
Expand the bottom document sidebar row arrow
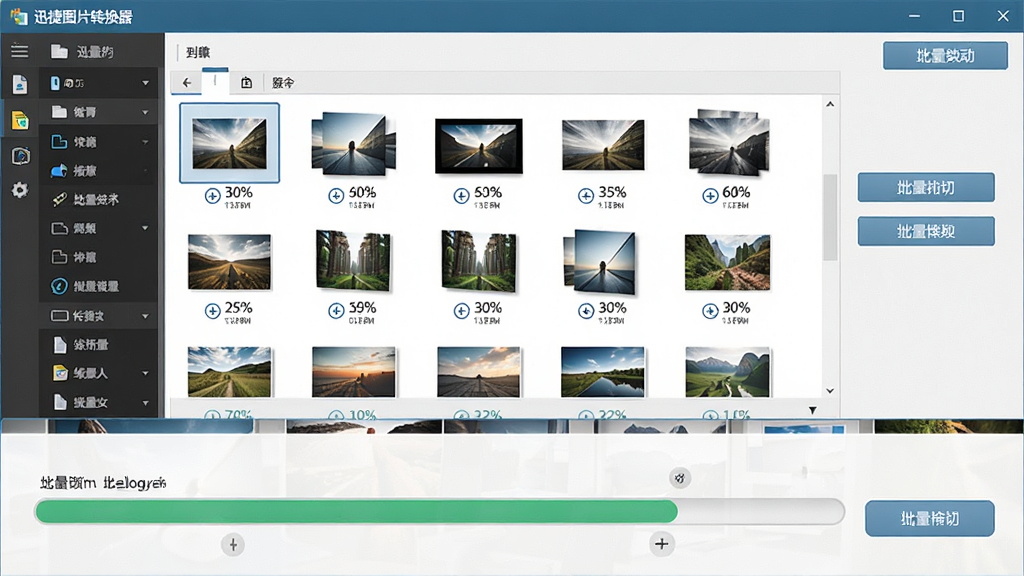tap(145, 403)
